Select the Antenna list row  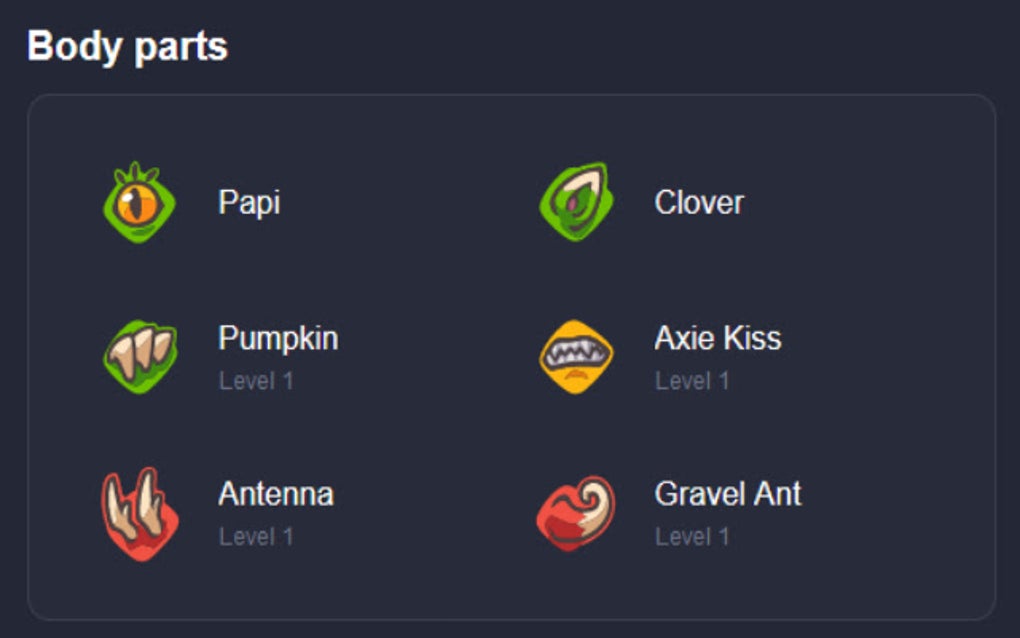277,493
